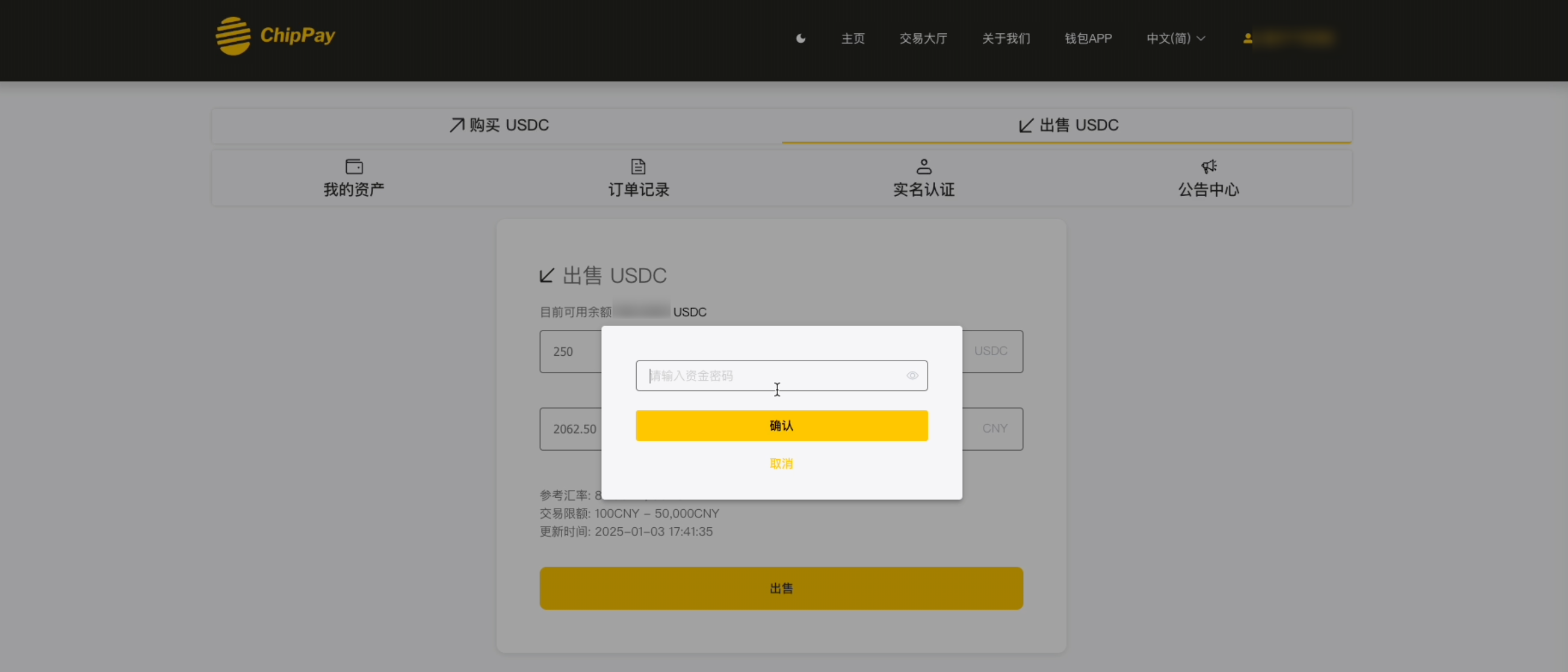Click the 2062.50 CNY amount field

tap(781, 429)
